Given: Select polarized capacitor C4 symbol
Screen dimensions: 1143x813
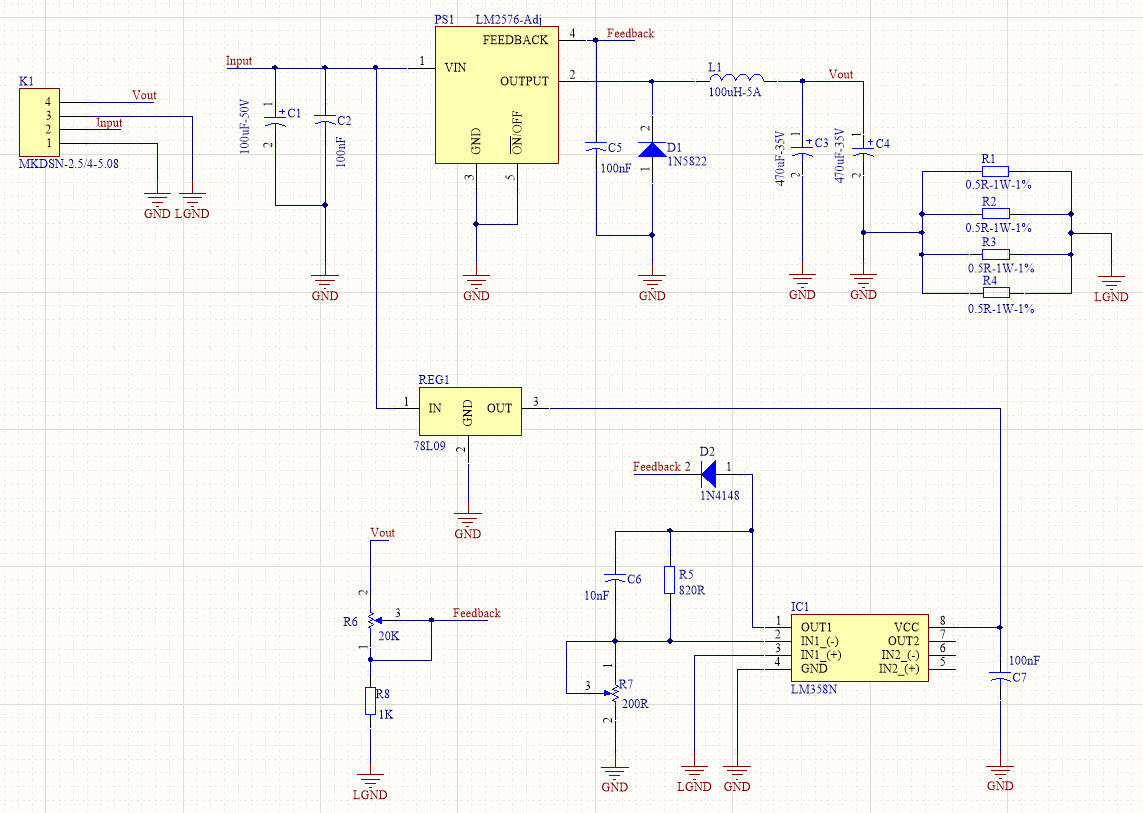Looking at the screenshot, I should [x=863, y=147].
